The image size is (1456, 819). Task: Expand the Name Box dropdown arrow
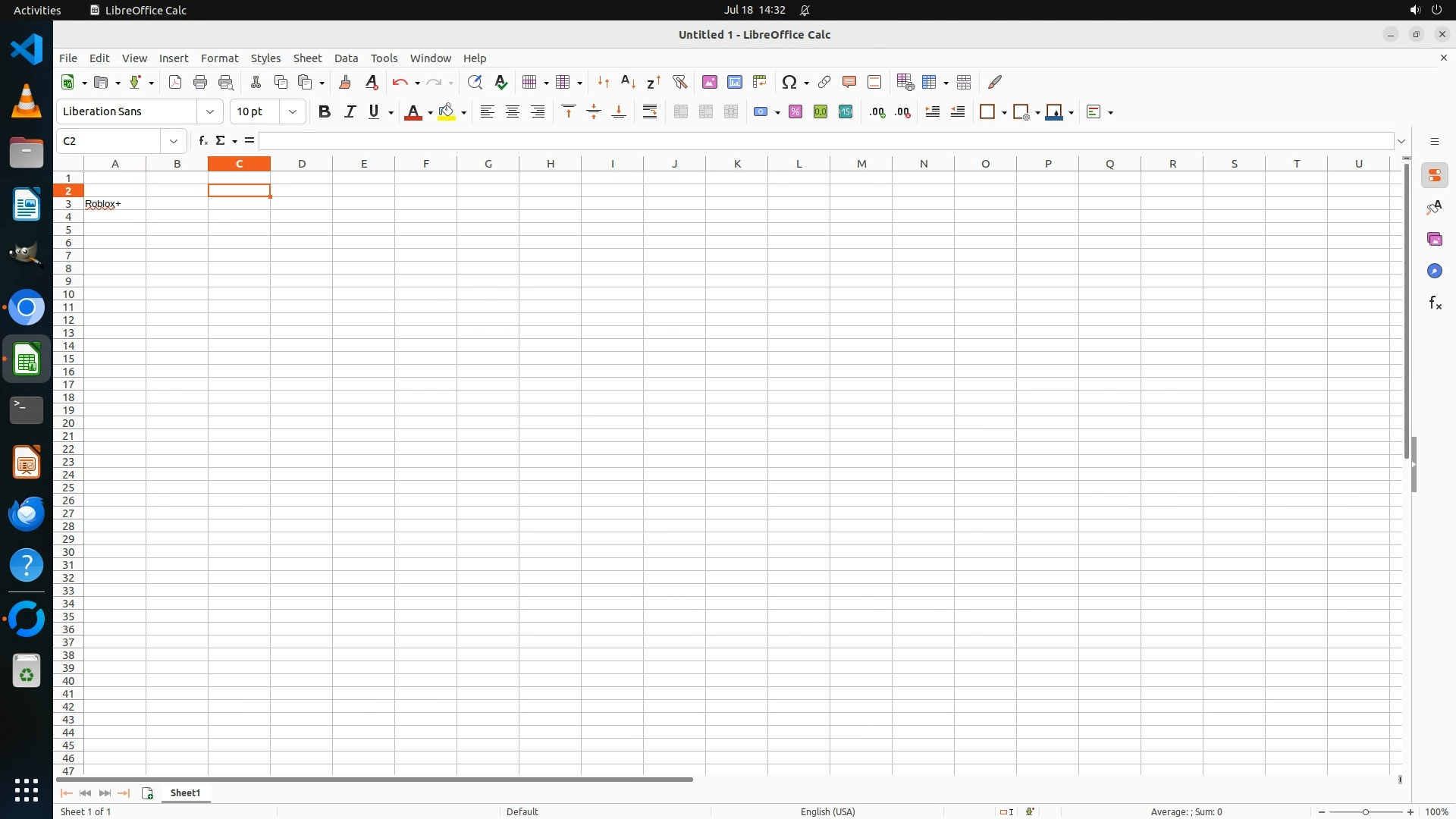174,141
